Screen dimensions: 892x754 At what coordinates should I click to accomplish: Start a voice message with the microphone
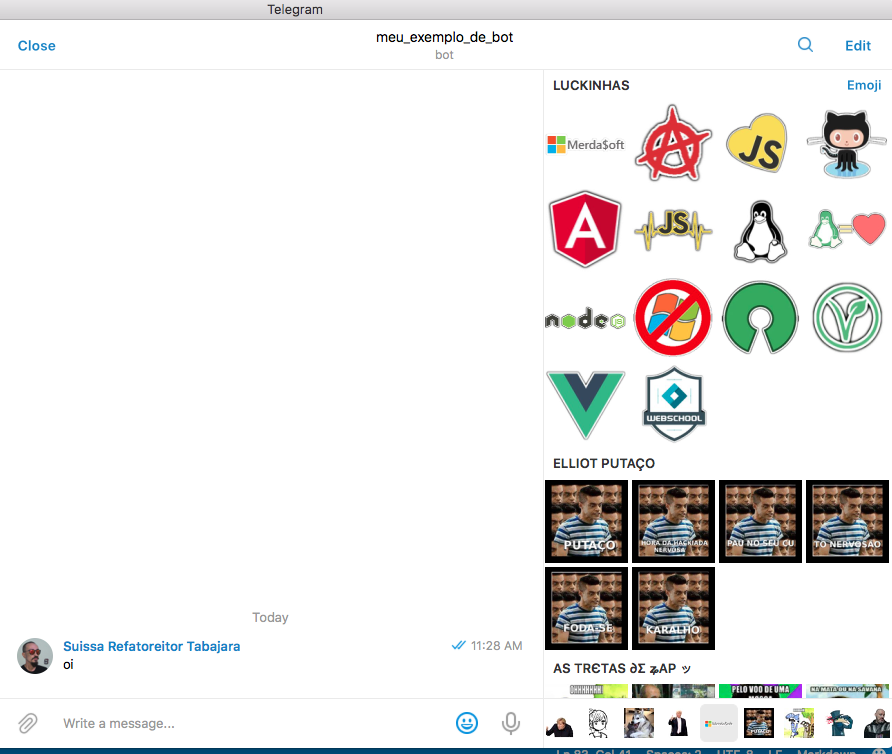point(511,723)
